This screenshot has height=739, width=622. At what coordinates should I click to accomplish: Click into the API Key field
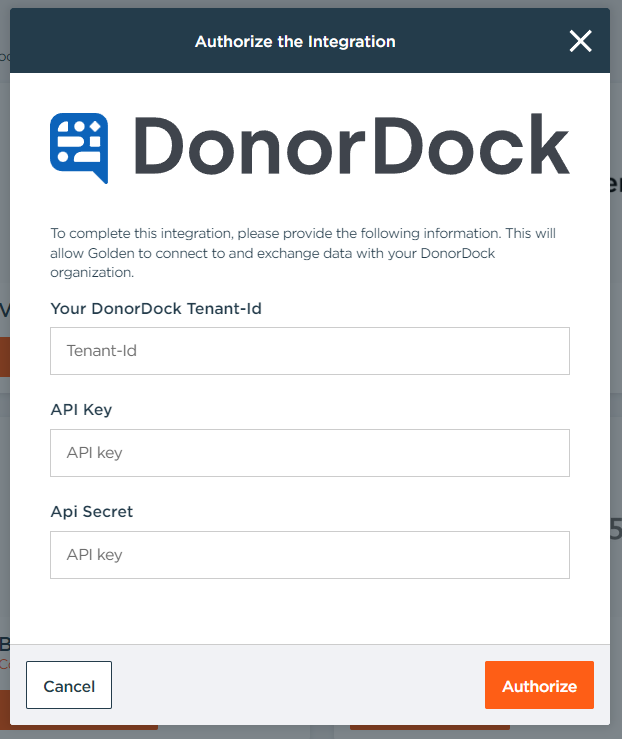click(310, 453)
